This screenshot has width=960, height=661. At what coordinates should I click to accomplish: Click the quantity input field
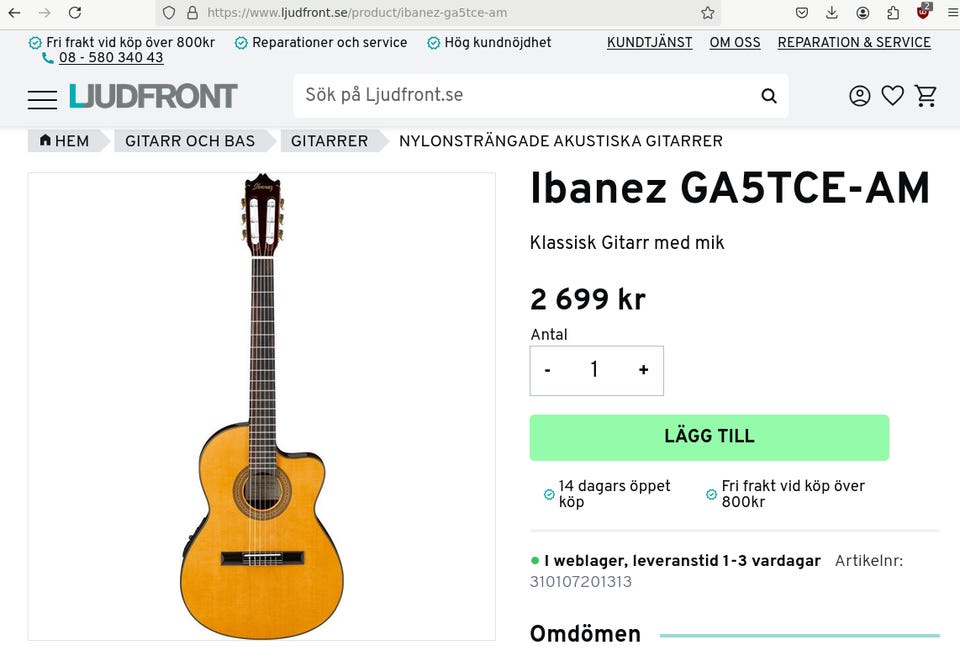click(595, 370)
